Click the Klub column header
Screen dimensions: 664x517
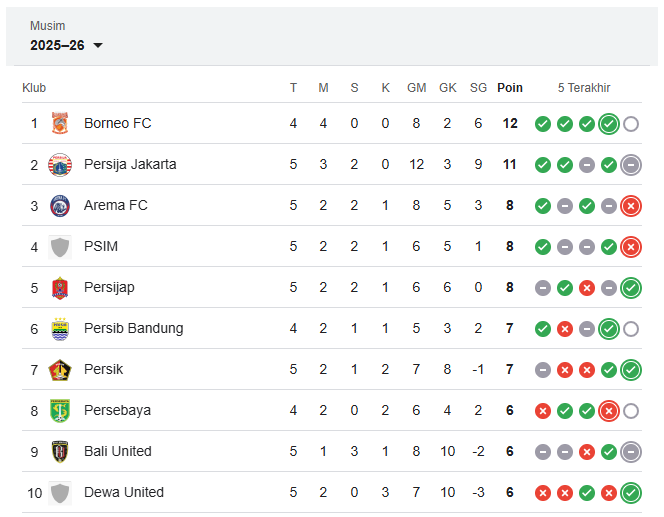click(34, 88)
